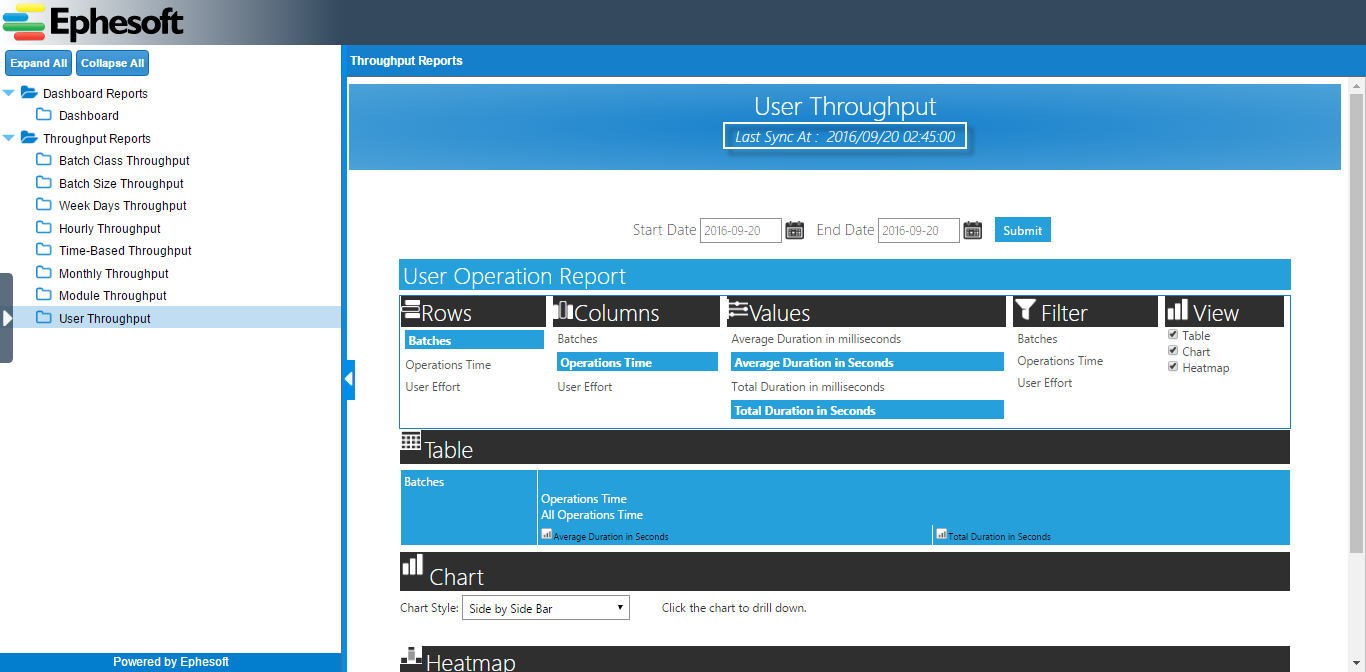Image resolution: width=1366 pixels, height=672 pixels.
Task: Click the Table section grid icon
Action: 411,441
